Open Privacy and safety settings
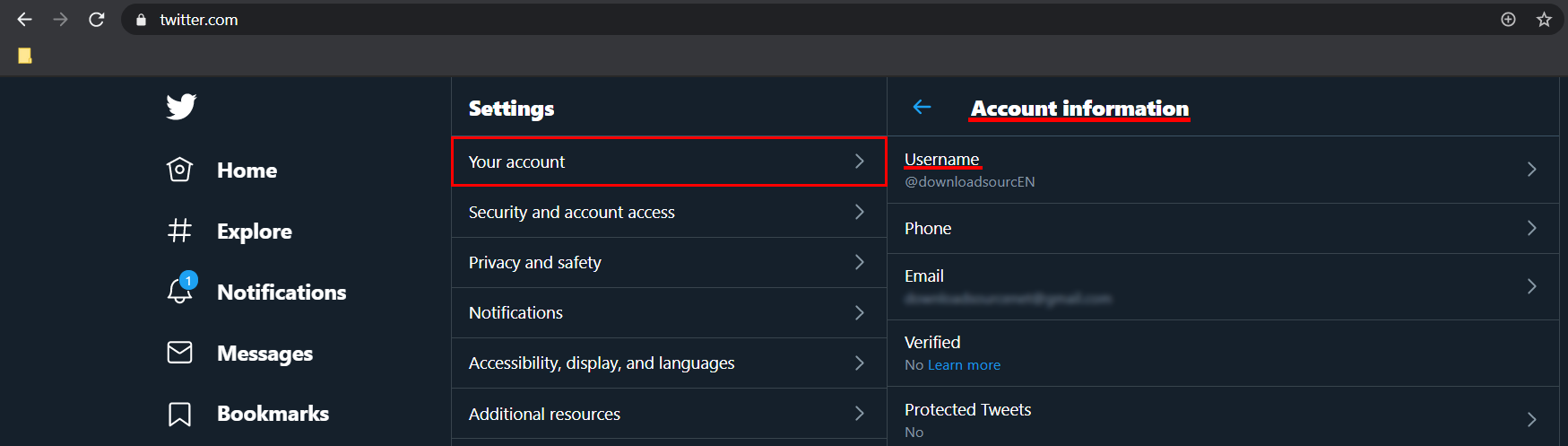The height and width of the screenshot is (446, 1568). [x=669, y=262]
